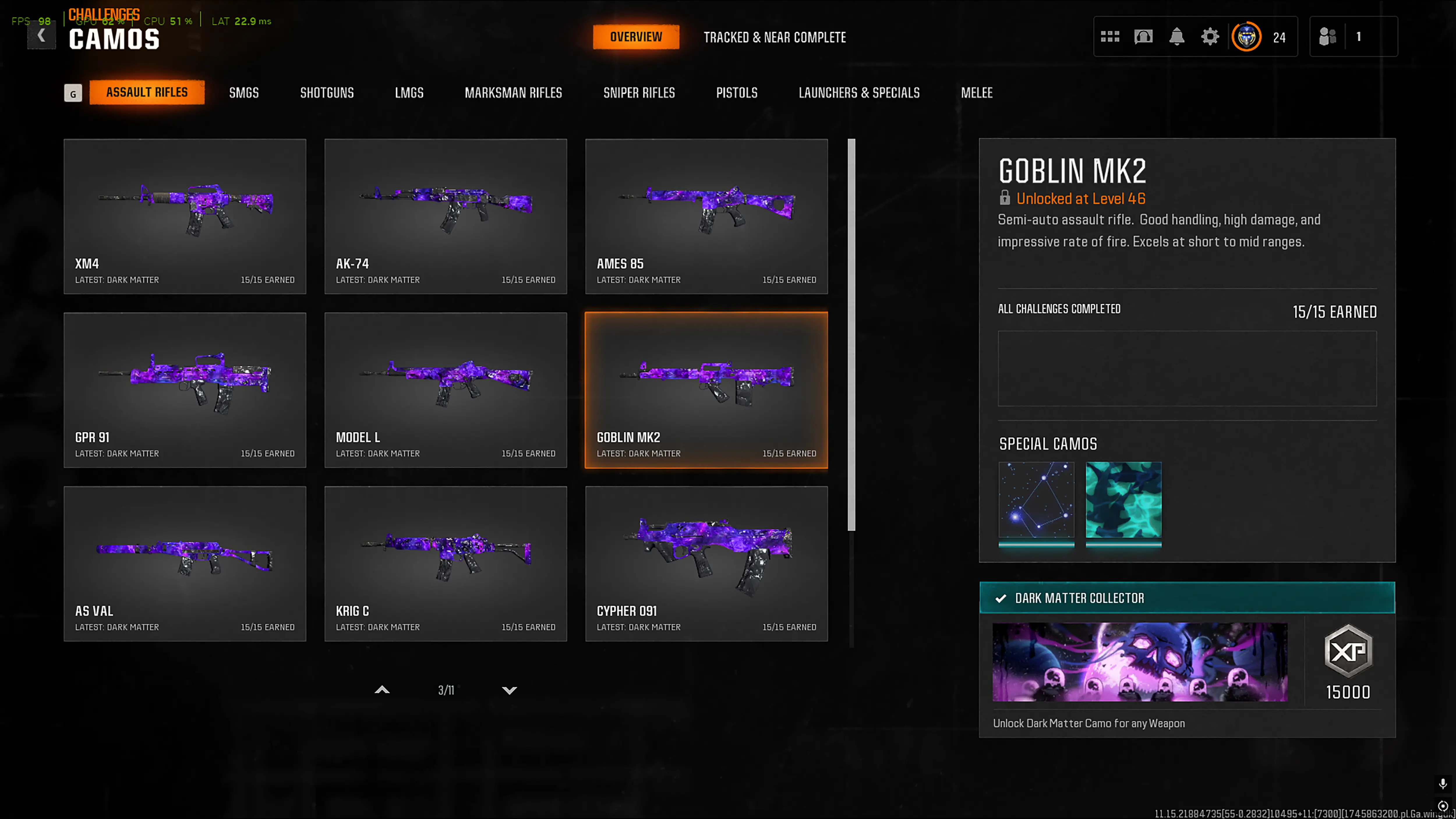Open the grid menu icon
The height and width of the screenshot is (819, 1456).
point(1109,37)
